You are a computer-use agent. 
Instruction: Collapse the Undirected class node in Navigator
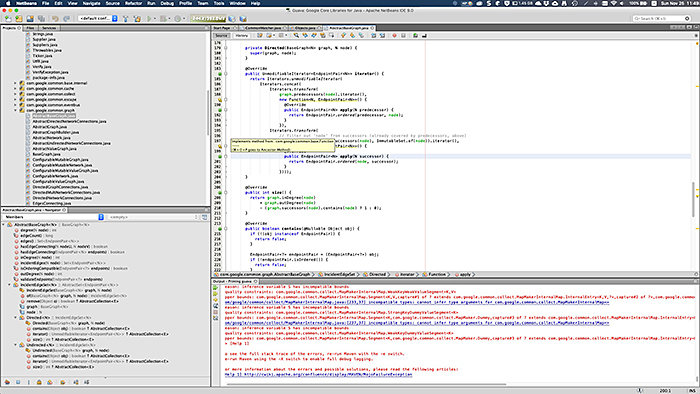click(15, 345)
